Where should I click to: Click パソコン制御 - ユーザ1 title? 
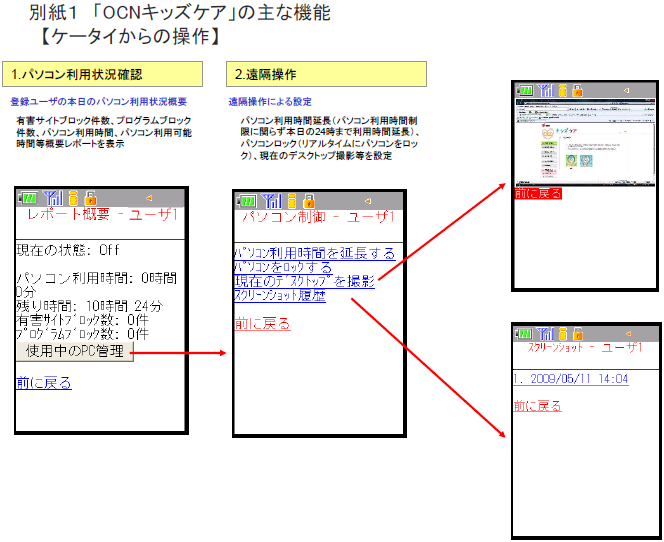coord(318,217)
